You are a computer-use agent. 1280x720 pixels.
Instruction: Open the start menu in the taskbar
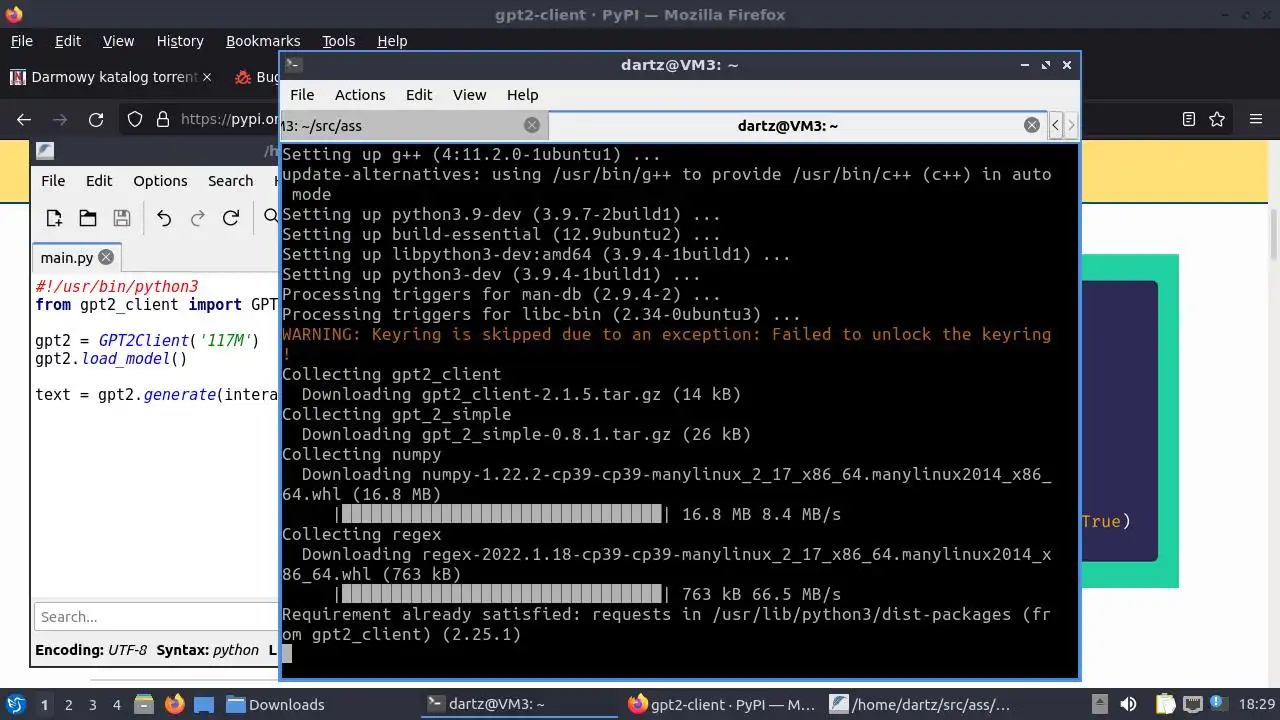click(16, 704)
